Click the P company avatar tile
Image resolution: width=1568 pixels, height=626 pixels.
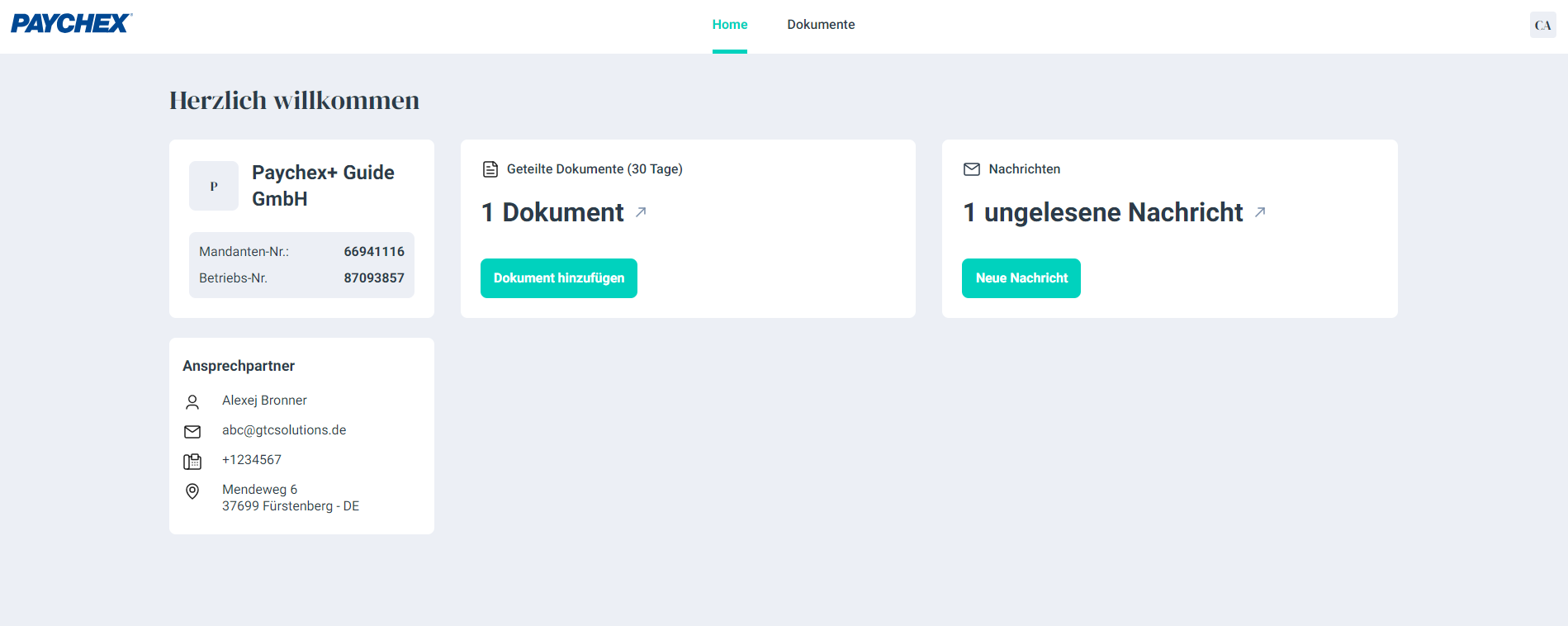(x=214, y=186)
